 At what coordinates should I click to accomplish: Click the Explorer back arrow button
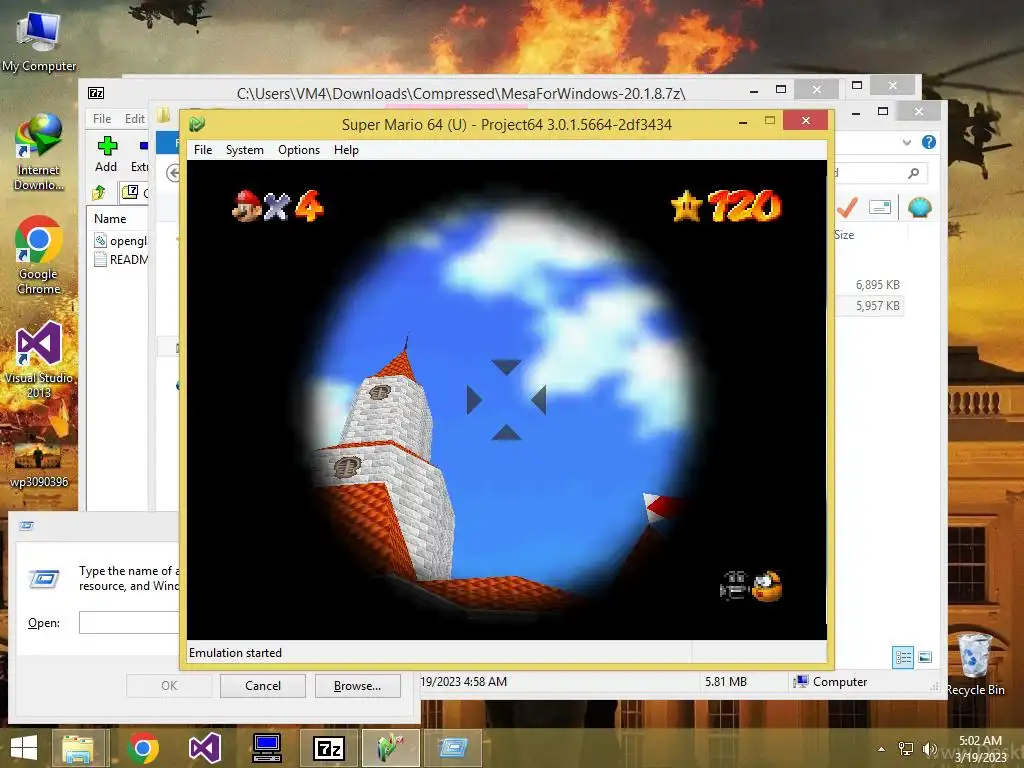(x=173, y=173)
